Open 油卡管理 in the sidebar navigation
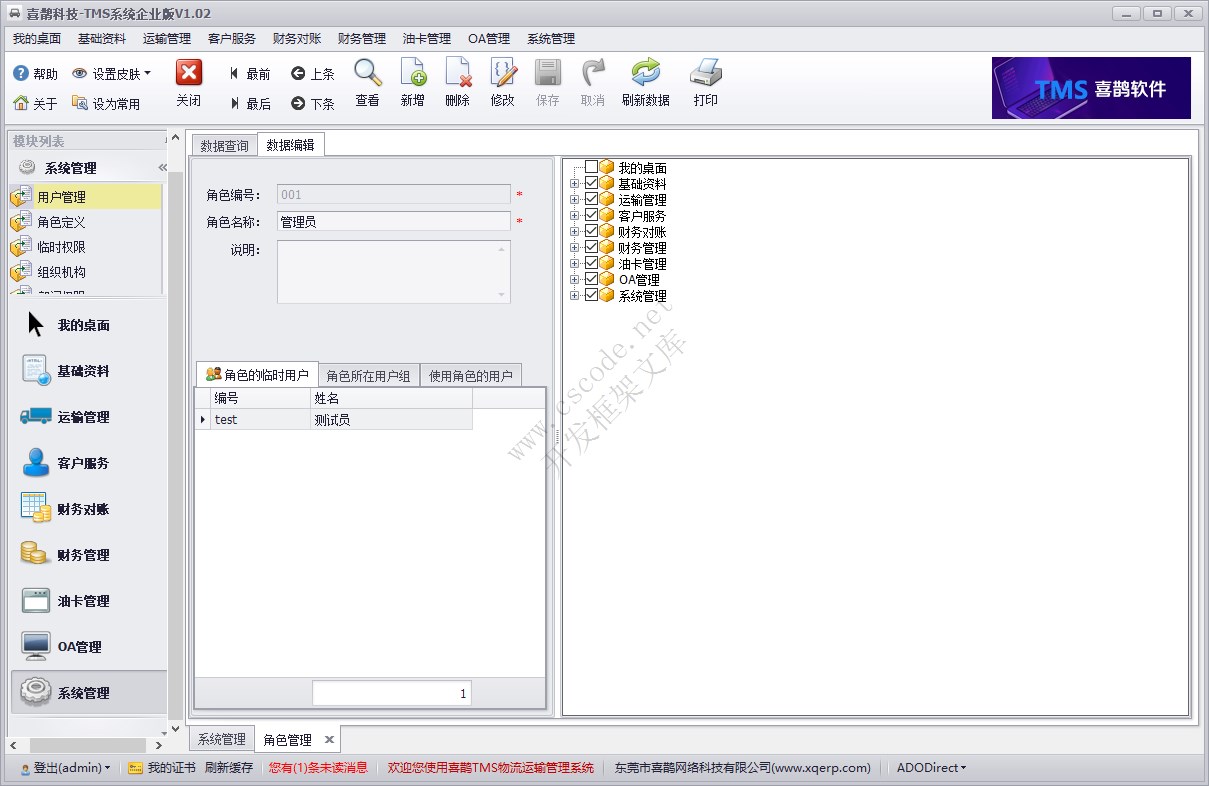This screenshot has width=1209, height=786. pyautogui.click(x=89, y=601)
